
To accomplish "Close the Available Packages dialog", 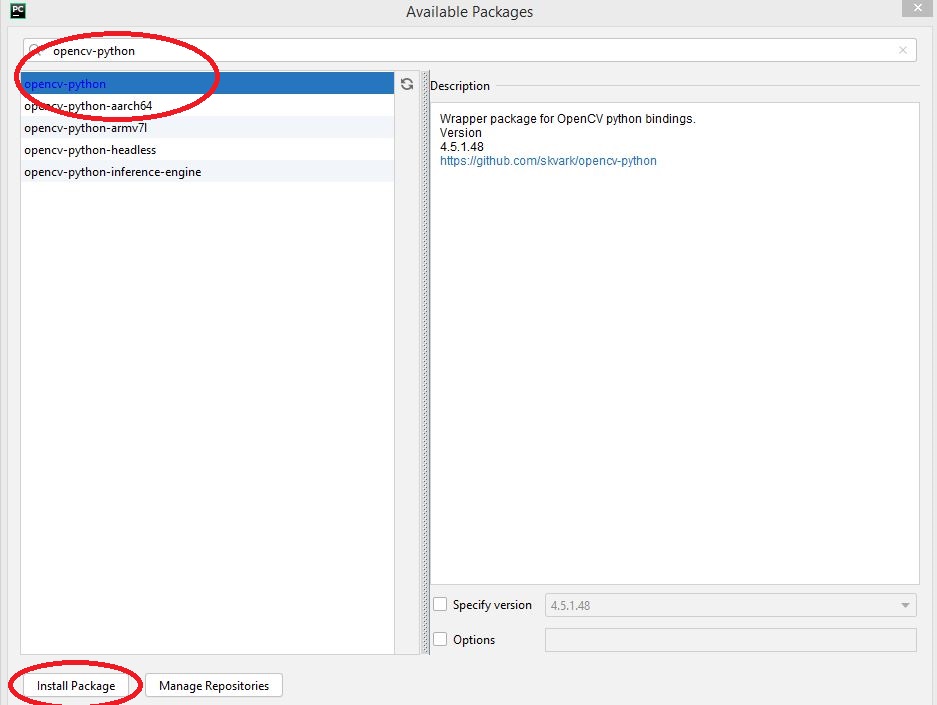I will pyautogui.click(x=916, y=8).
